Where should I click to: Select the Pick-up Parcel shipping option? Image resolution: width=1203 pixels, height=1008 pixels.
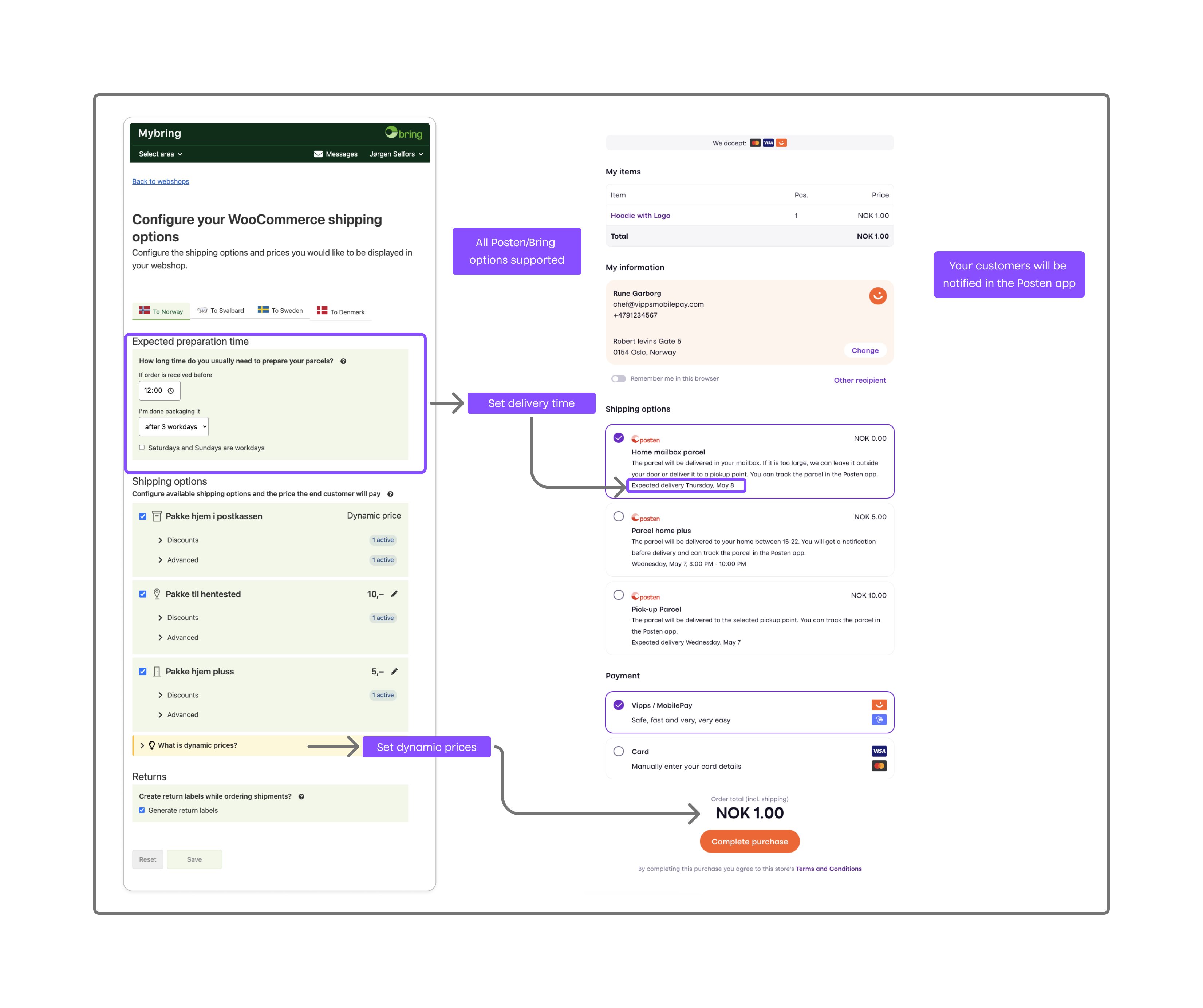(x=619, y=595)
